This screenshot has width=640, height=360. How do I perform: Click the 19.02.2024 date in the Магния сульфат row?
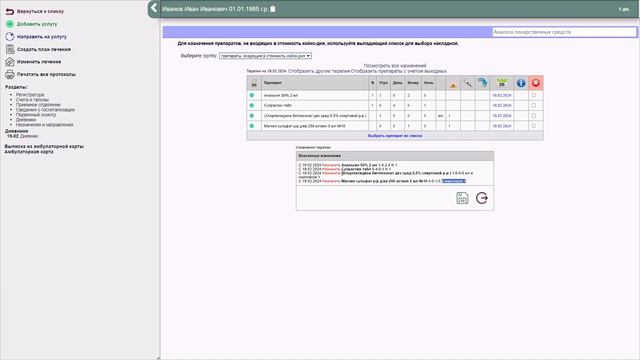point(502,126)
